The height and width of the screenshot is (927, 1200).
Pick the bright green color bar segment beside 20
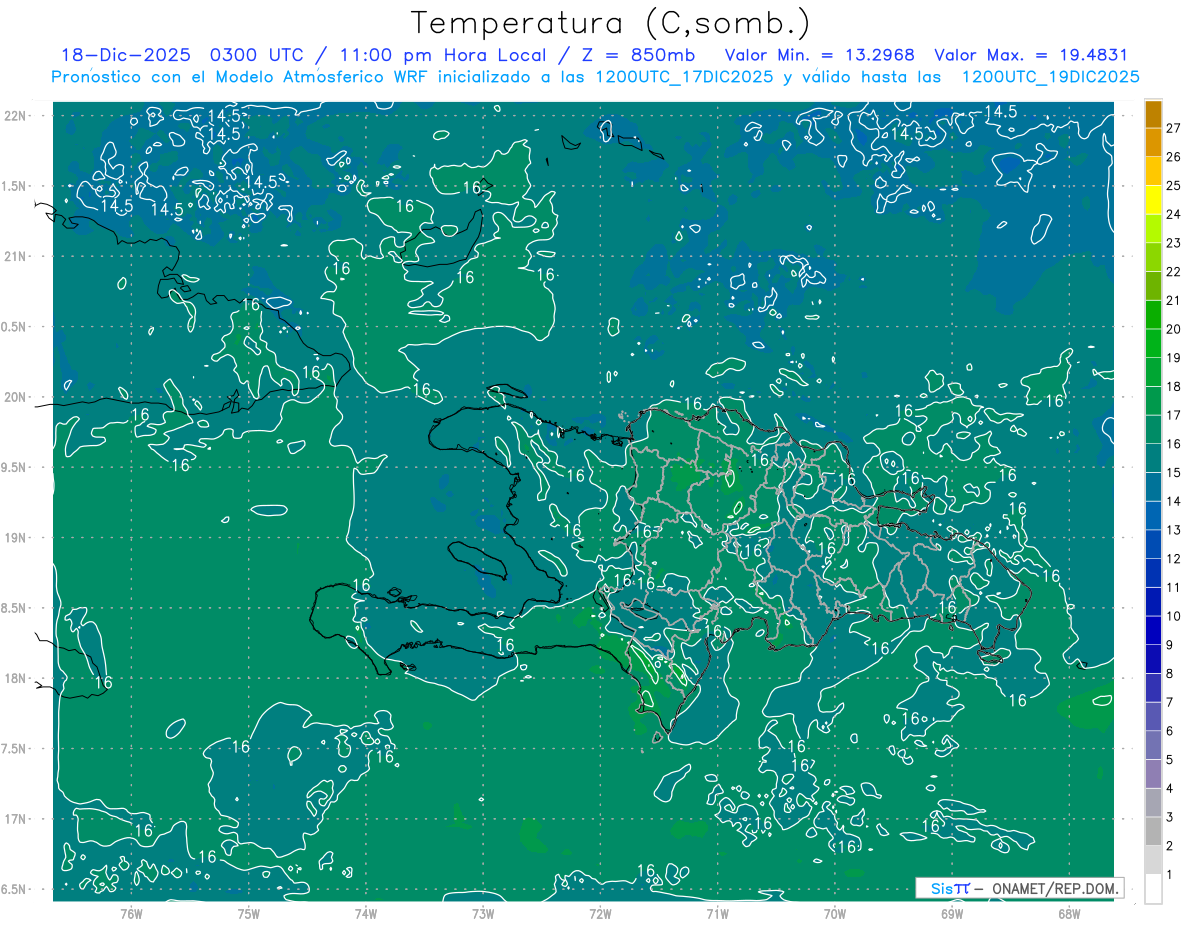[x=1153, y=315]
